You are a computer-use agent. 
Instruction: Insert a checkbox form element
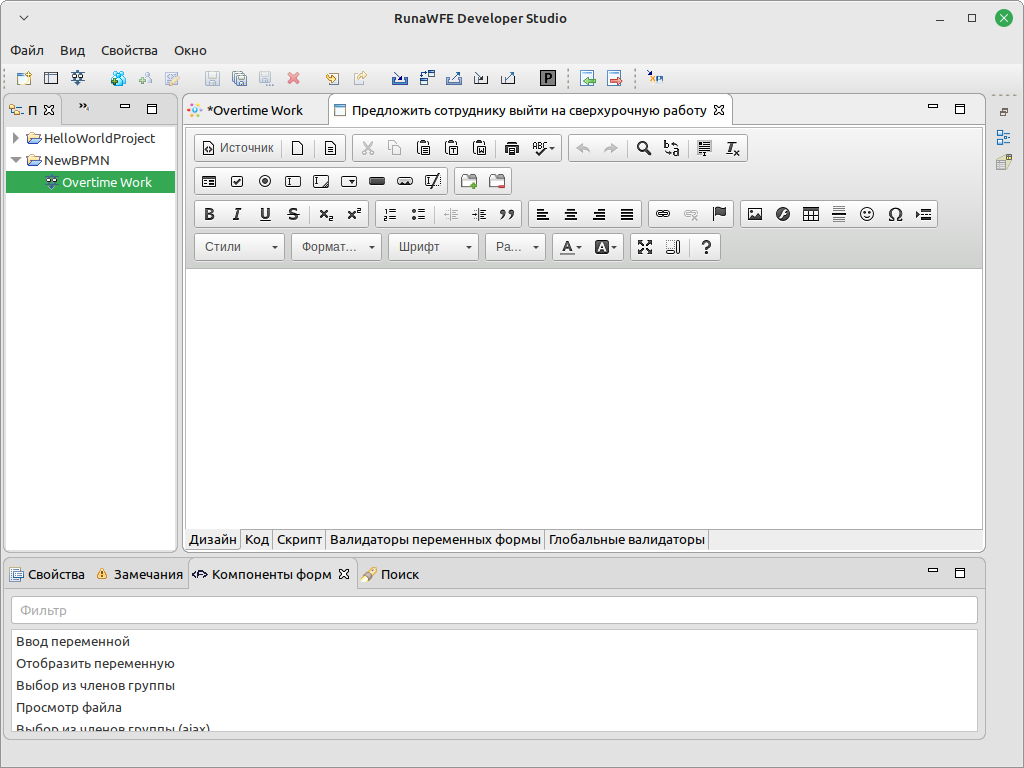(x=237, y=182)
